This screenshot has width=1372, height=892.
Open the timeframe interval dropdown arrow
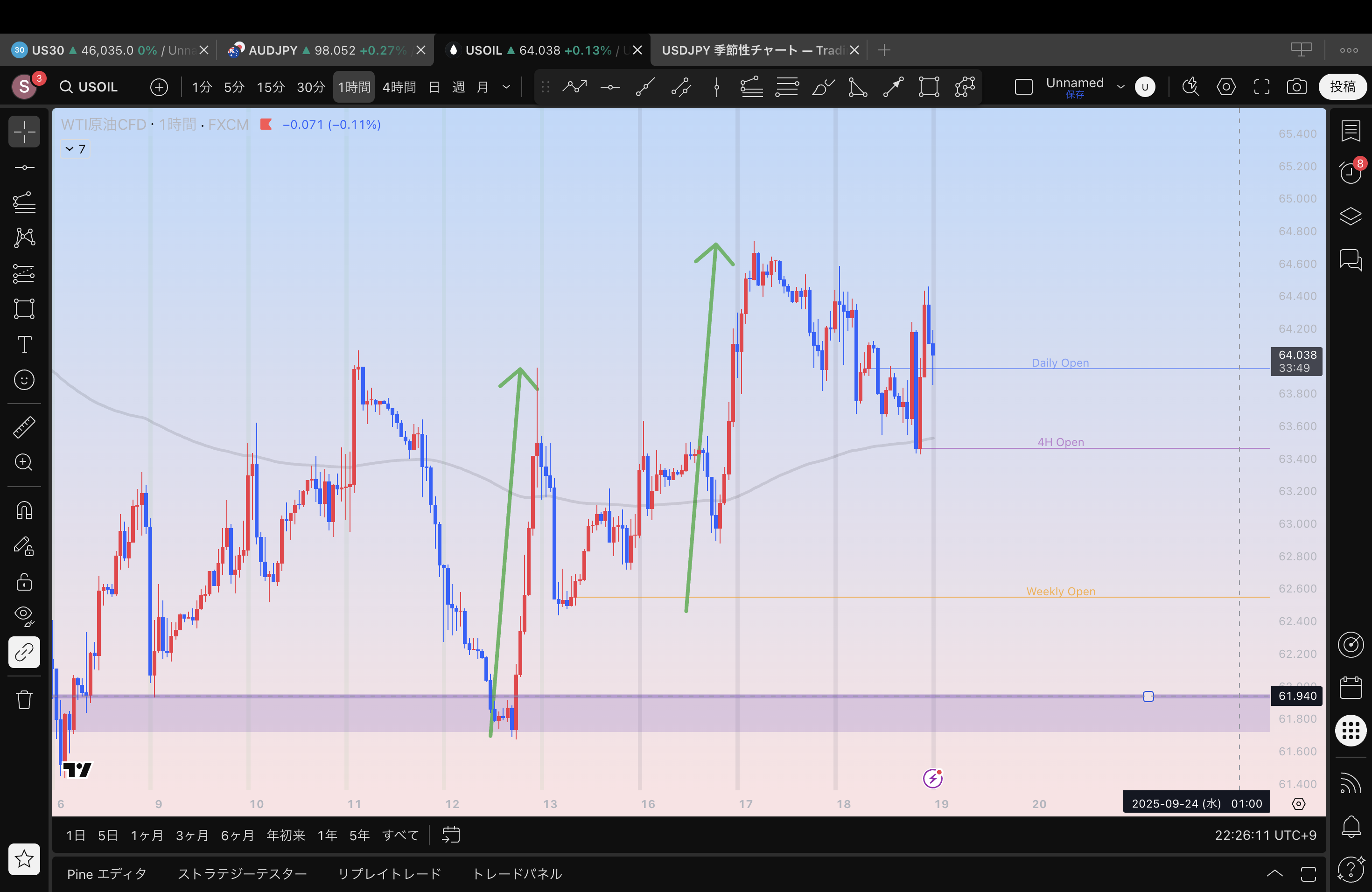[506, 87]
